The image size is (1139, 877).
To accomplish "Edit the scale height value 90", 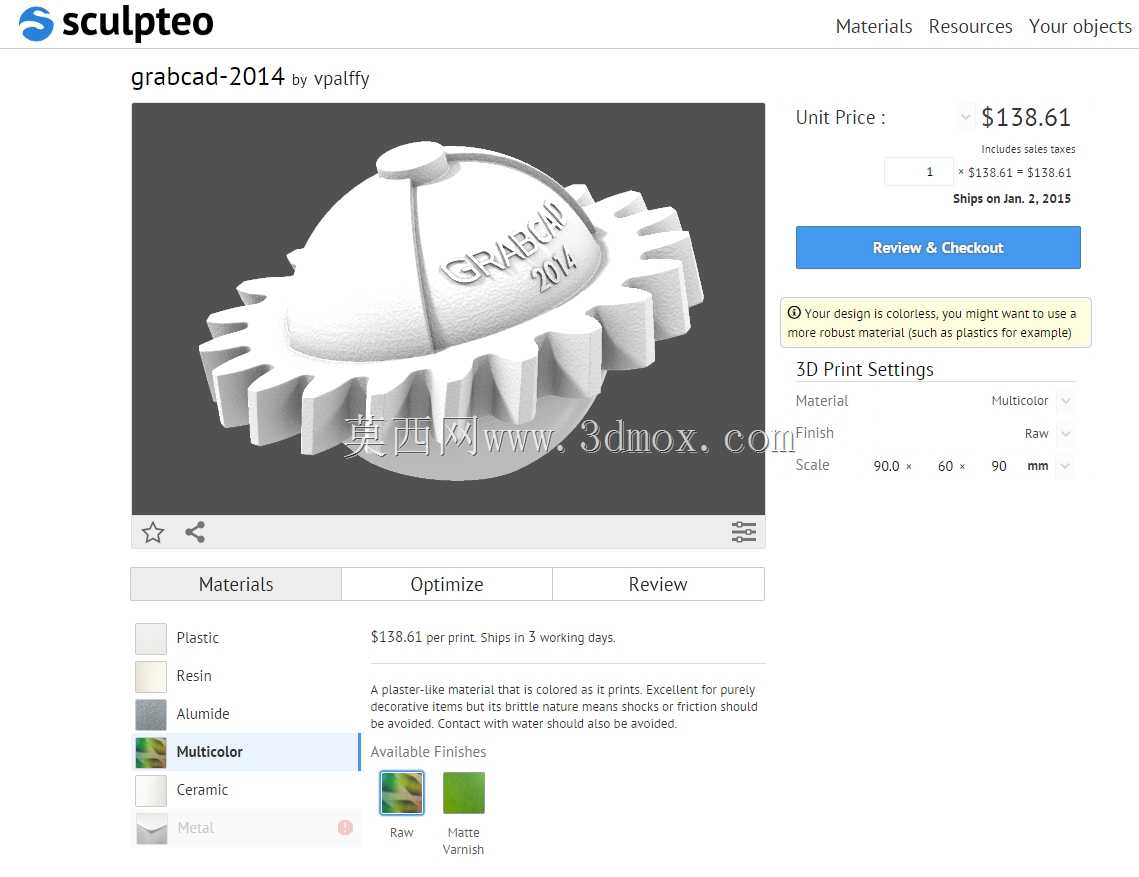I will tap(999, 466).
